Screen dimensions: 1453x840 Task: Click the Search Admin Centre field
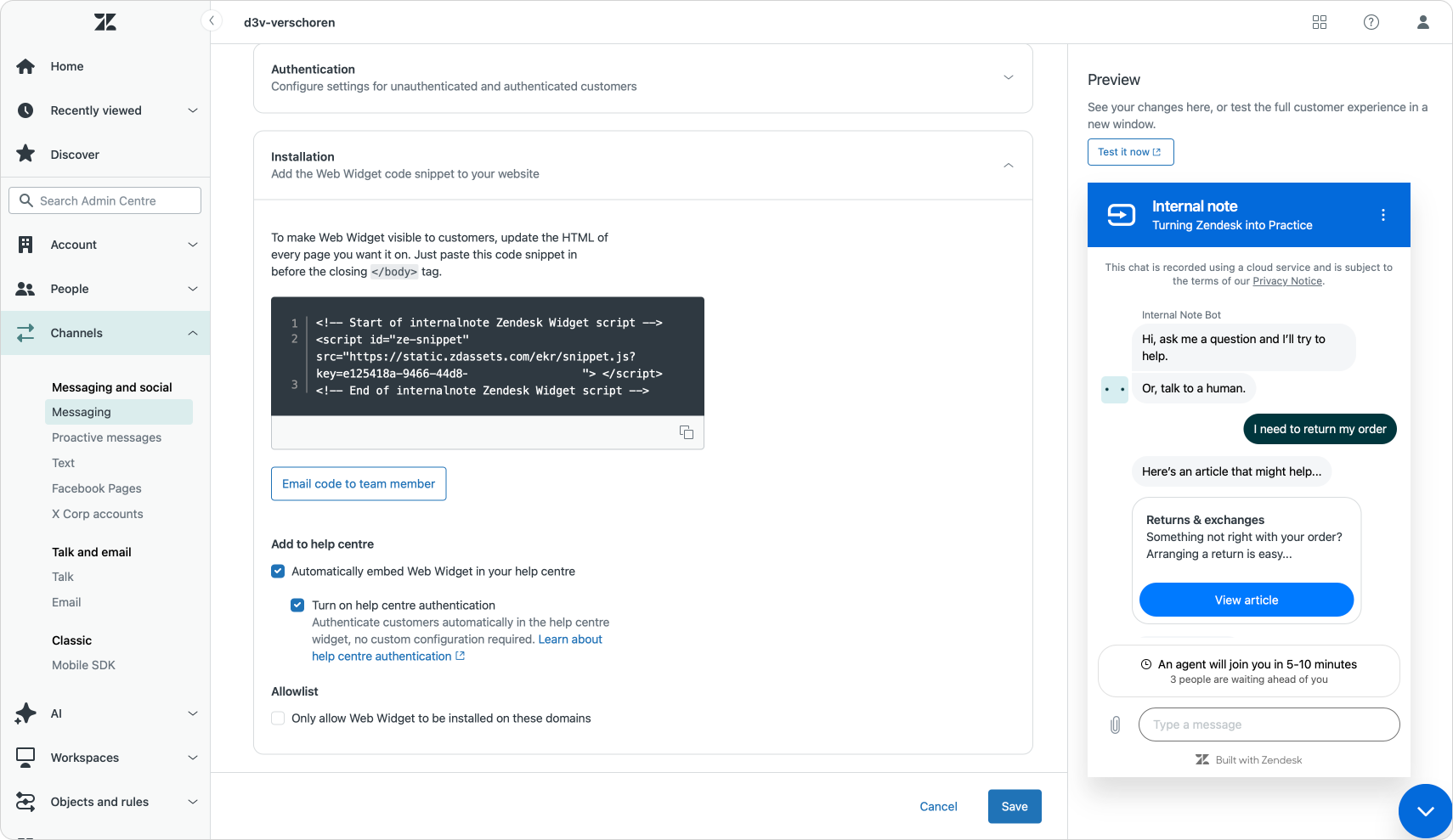click(x=105, y=200)
